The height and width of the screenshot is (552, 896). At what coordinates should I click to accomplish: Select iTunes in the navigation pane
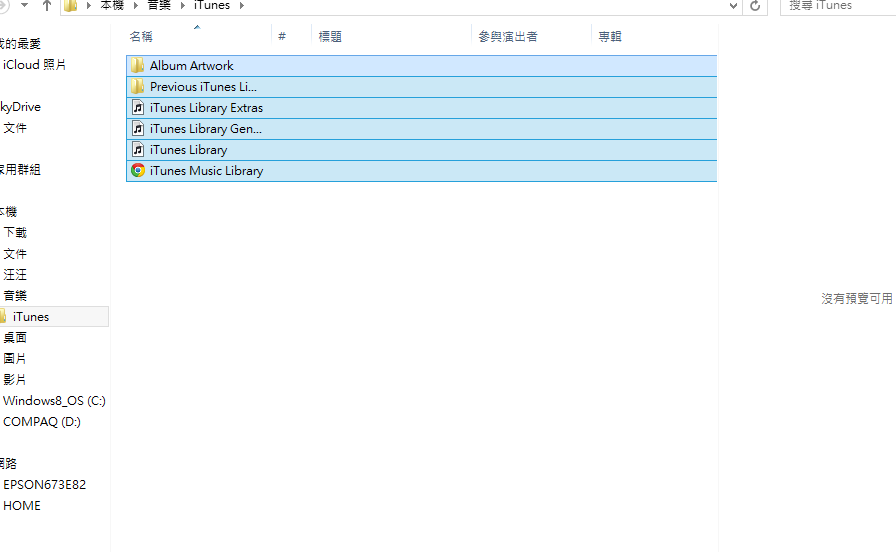(31, 317)
